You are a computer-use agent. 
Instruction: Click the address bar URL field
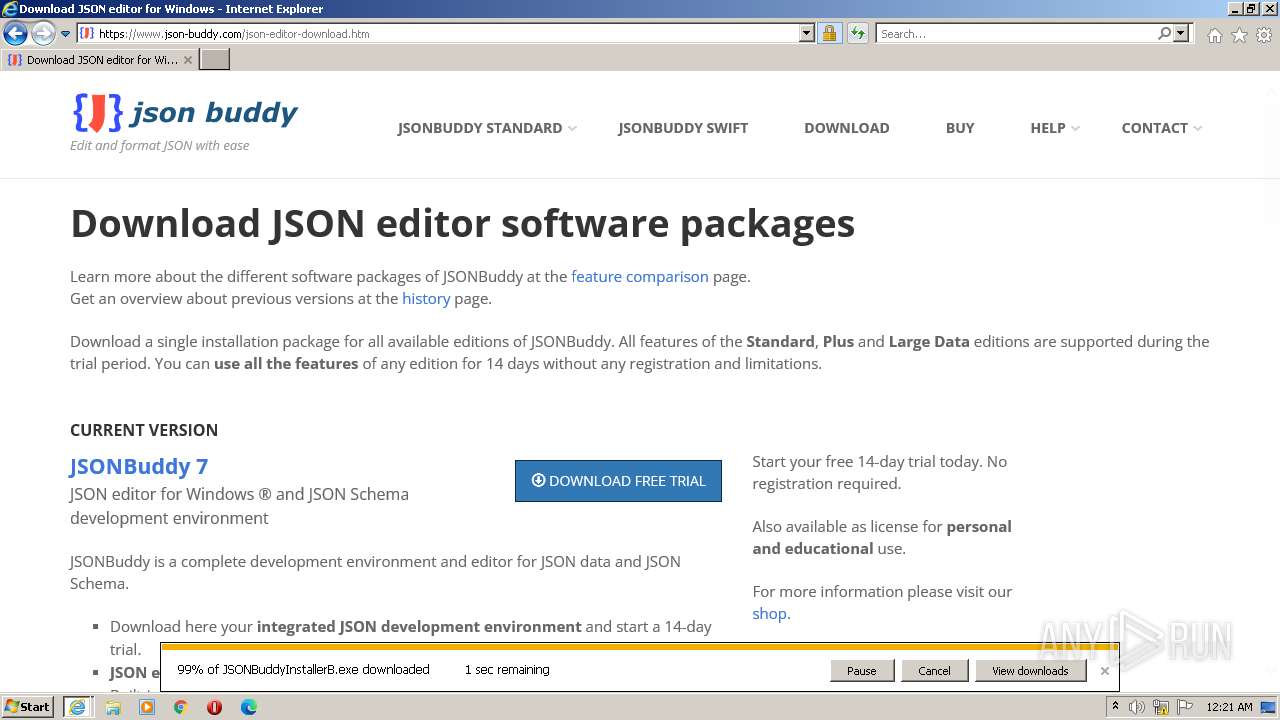437,33
